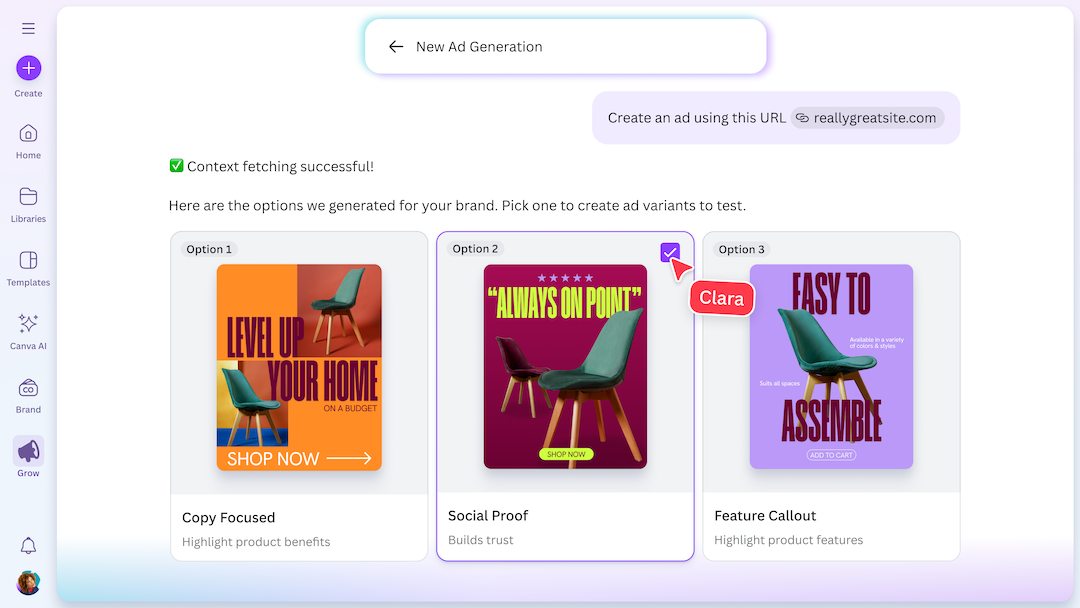Image resolution: width=1080 pixels, height=608 pixels.
Task: Choose the Copy Focused card label
Action: tap(228, 518)
